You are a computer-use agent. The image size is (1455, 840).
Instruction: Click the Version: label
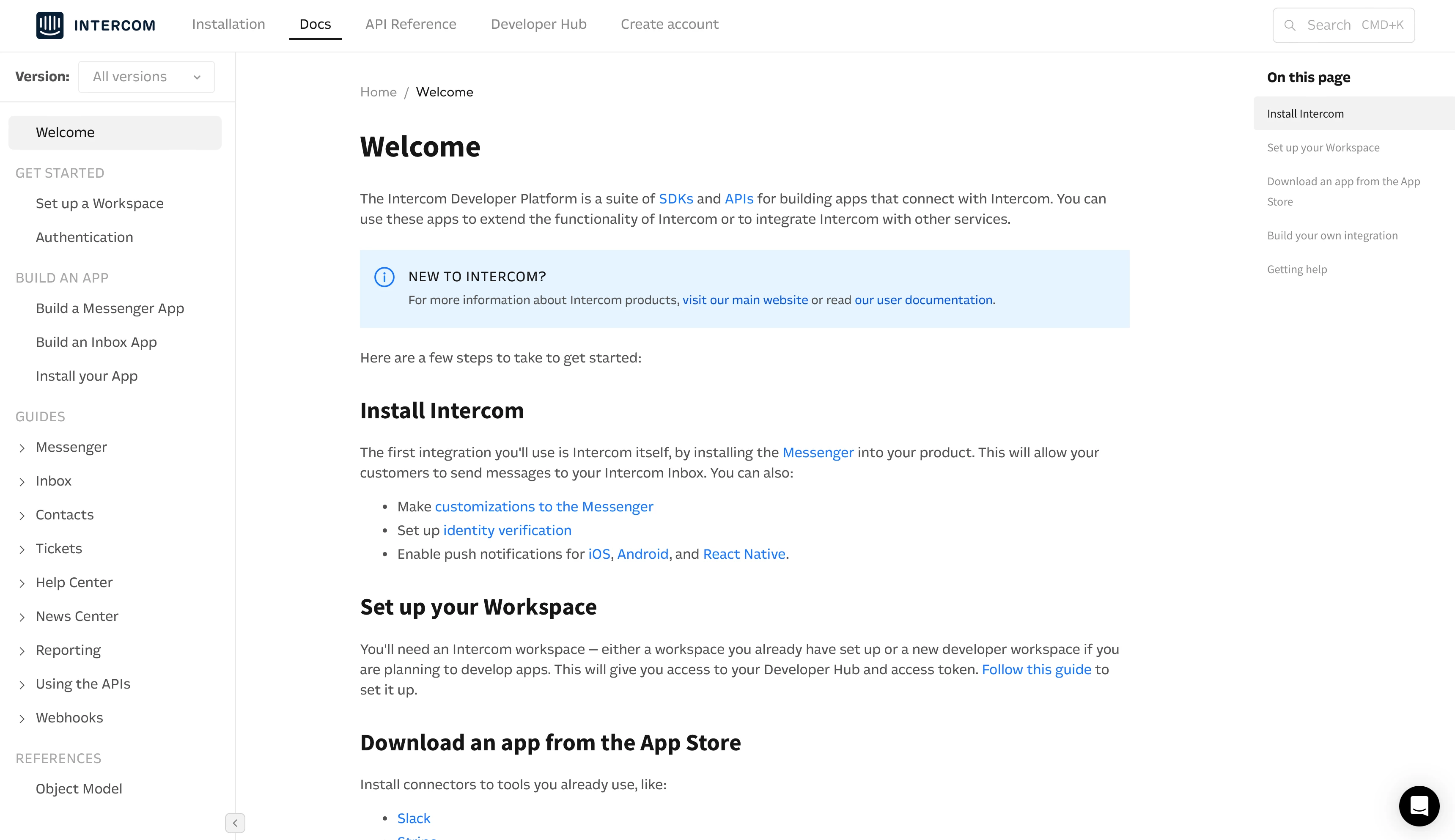point(43,77)
